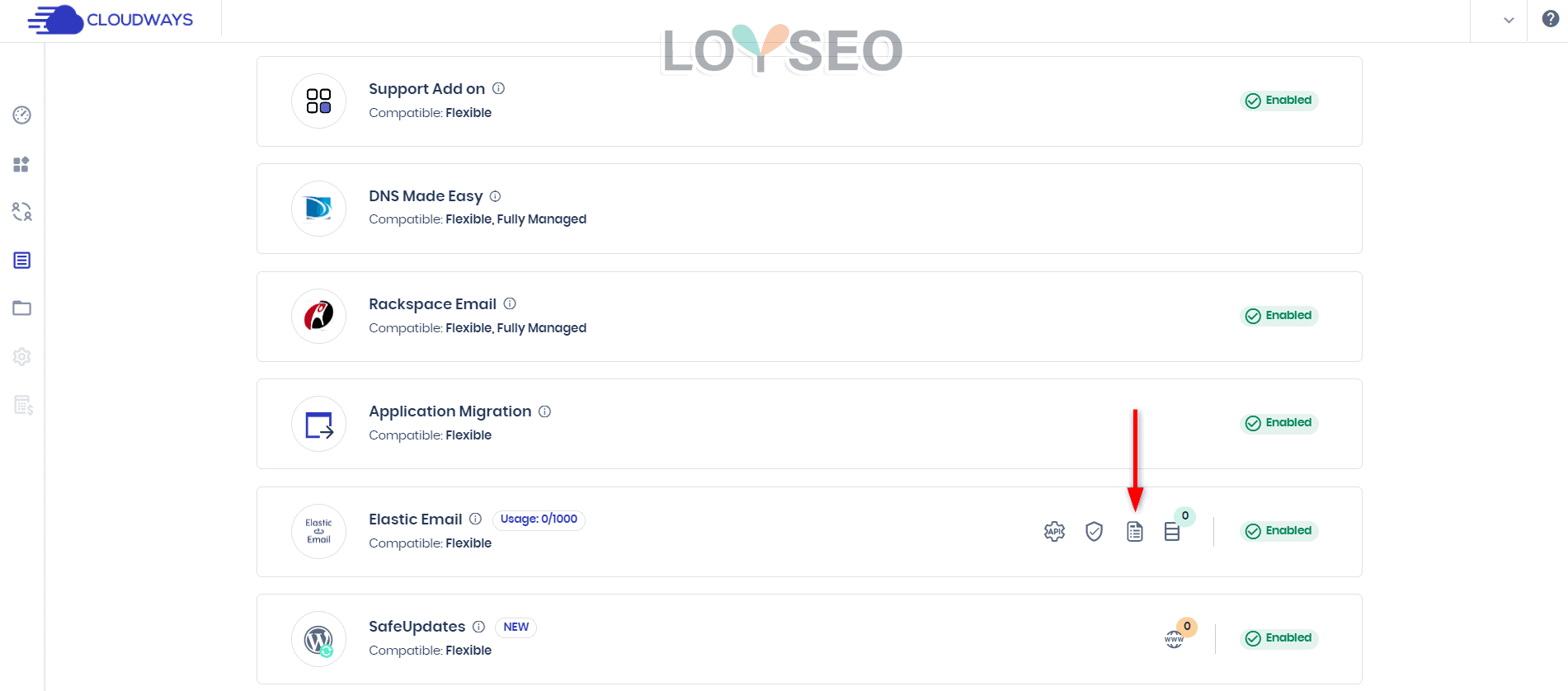Screen dimensions: 1568x691
Task: Click Enabled status on Support Add on
Action: pyautogui.click(x=1278, y=101)
